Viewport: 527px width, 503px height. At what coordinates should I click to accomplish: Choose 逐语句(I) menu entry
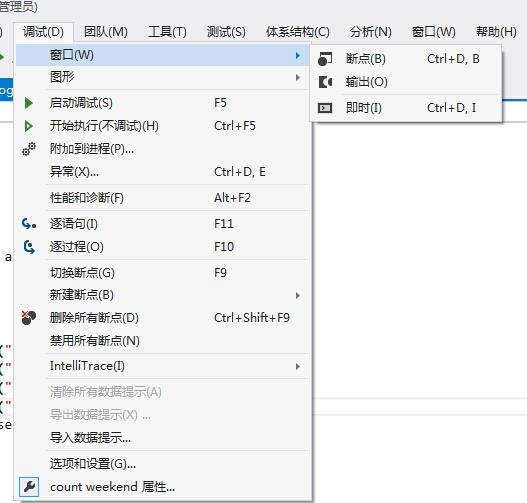click(x=162, y=224)
